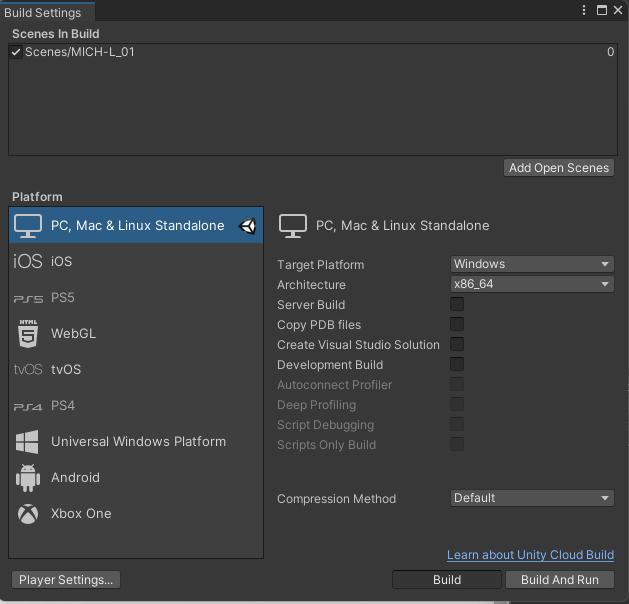
Task: Select the WebGL platform entry
Action: pos(136,334)
